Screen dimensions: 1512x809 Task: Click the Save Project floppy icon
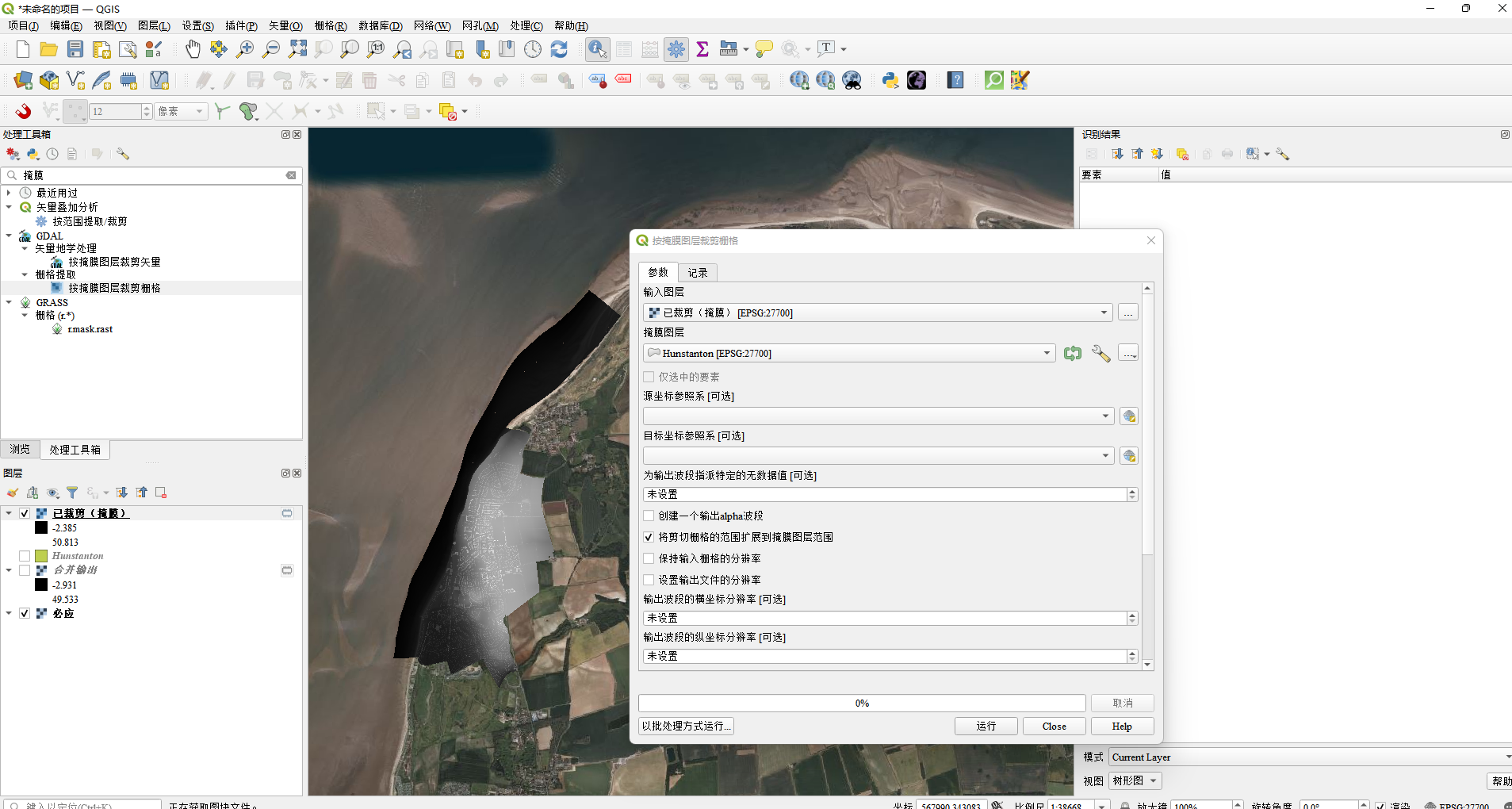click(x=75, y=49)
